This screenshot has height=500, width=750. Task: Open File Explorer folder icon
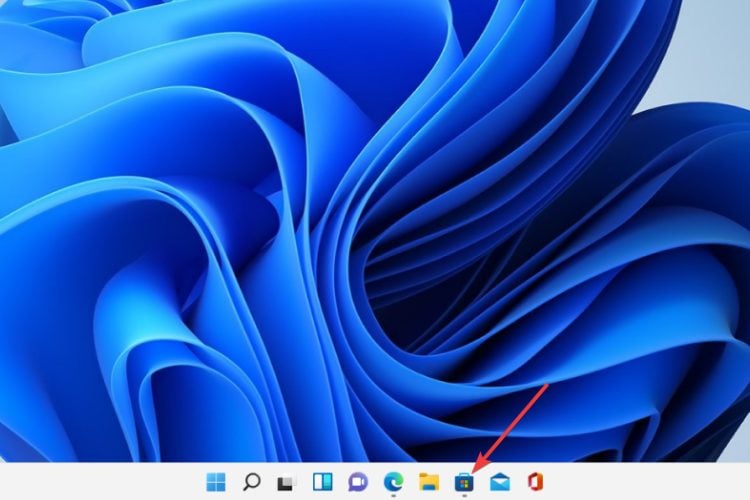click(x=429, y=482)
